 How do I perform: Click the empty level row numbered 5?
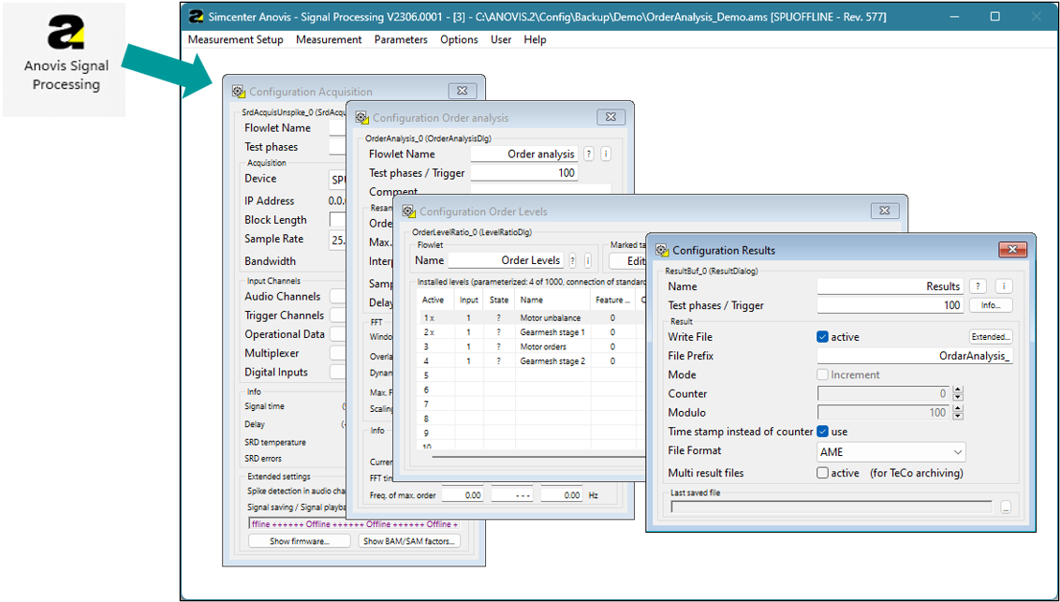[531, 376]
